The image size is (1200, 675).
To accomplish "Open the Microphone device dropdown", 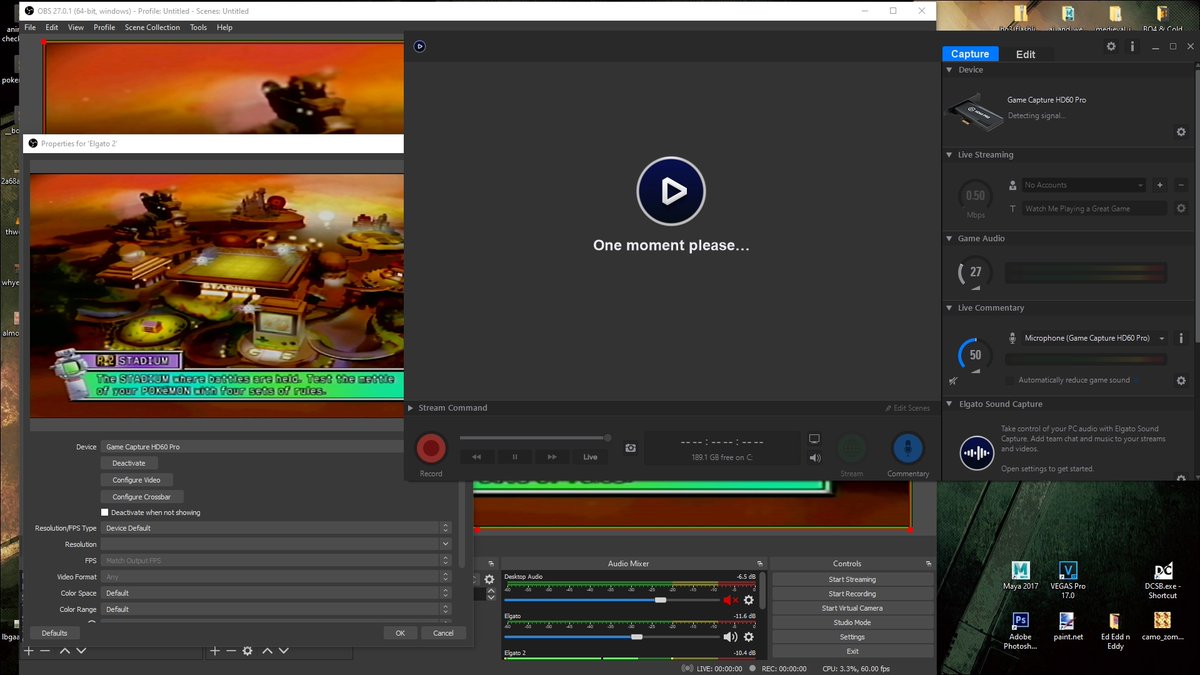I will click(x=1087, y=337).
